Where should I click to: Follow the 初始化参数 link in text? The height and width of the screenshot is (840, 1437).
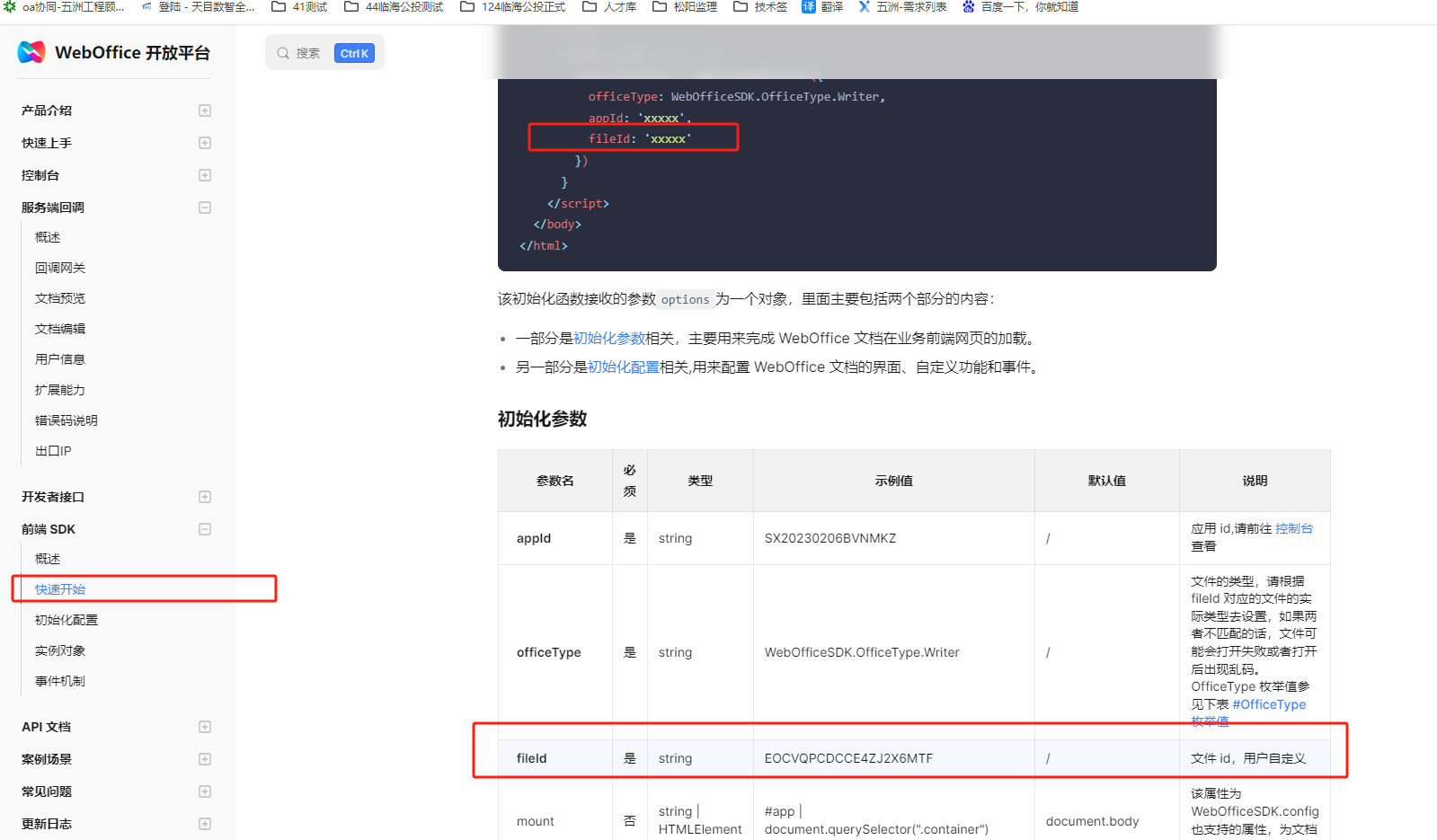click(x=609, y=339)
